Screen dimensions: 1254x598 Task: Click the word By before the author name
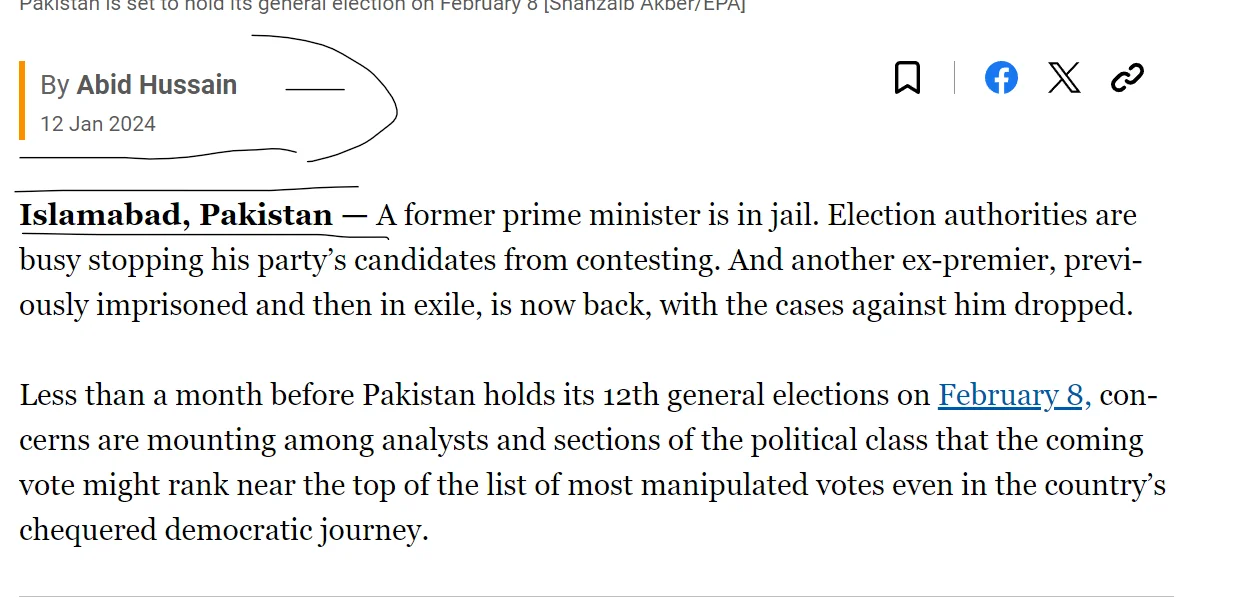pyautogui.click(x=54, y=86)
